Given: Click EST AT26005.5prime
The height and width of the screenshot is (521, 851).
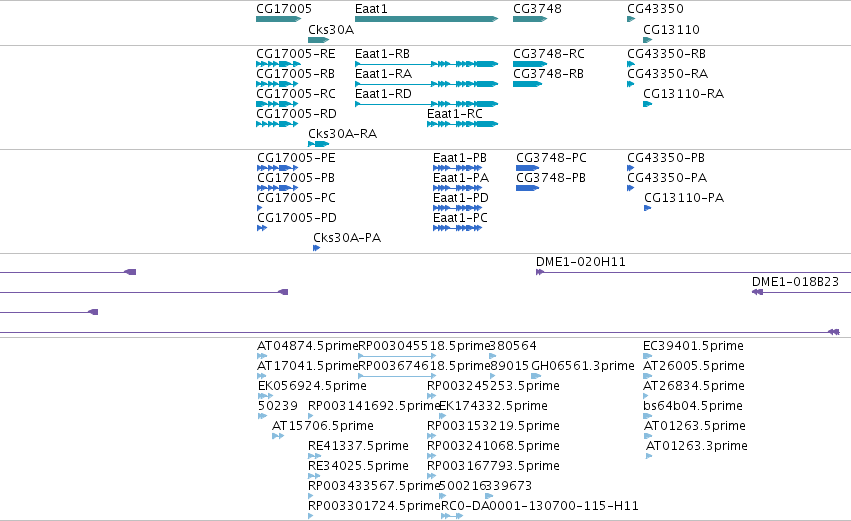Looking at the screenshot, I should (647, 376).
